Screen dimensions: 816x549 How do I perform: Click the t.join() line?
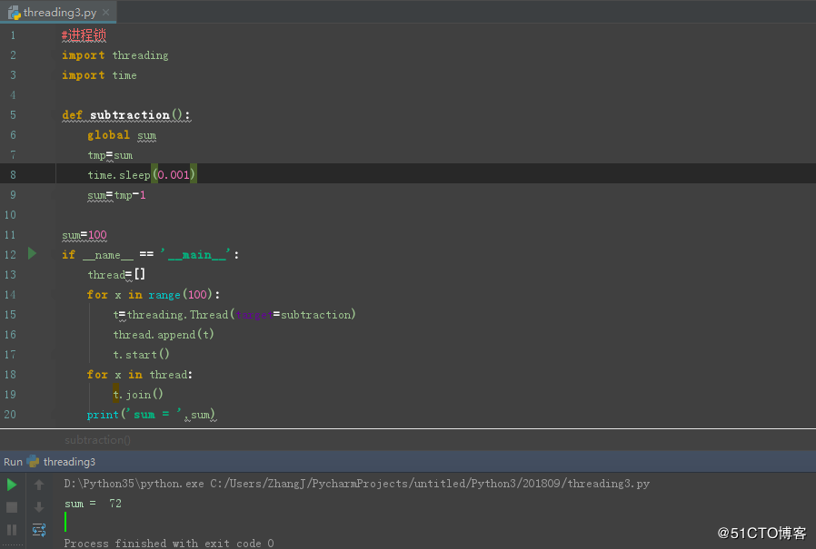pyautogui.click(x=138, y=394)
